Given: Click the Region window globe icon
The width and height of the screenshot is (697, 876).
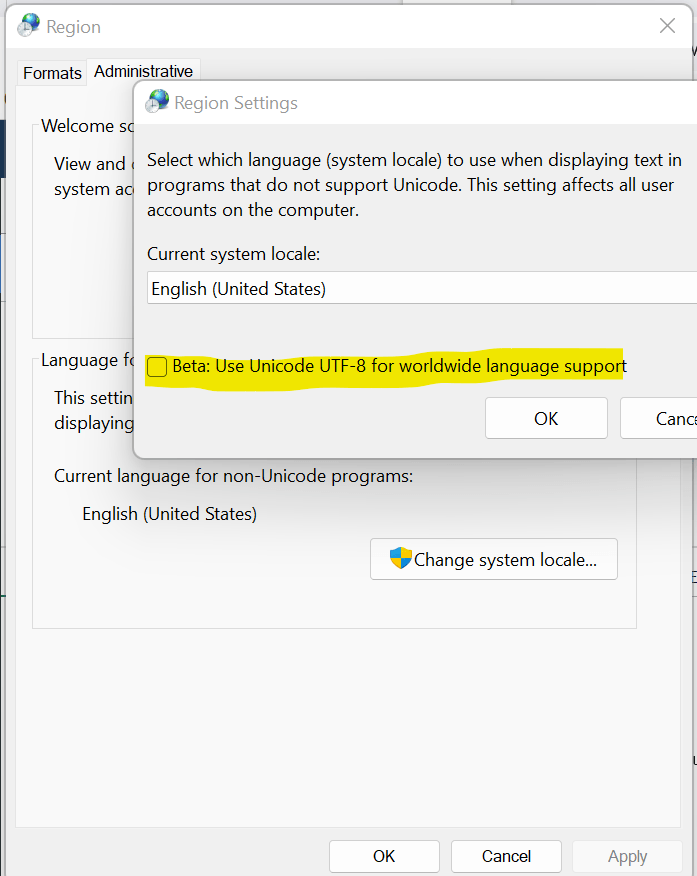Looking at the screenshot, I should (x=30, y=26).
